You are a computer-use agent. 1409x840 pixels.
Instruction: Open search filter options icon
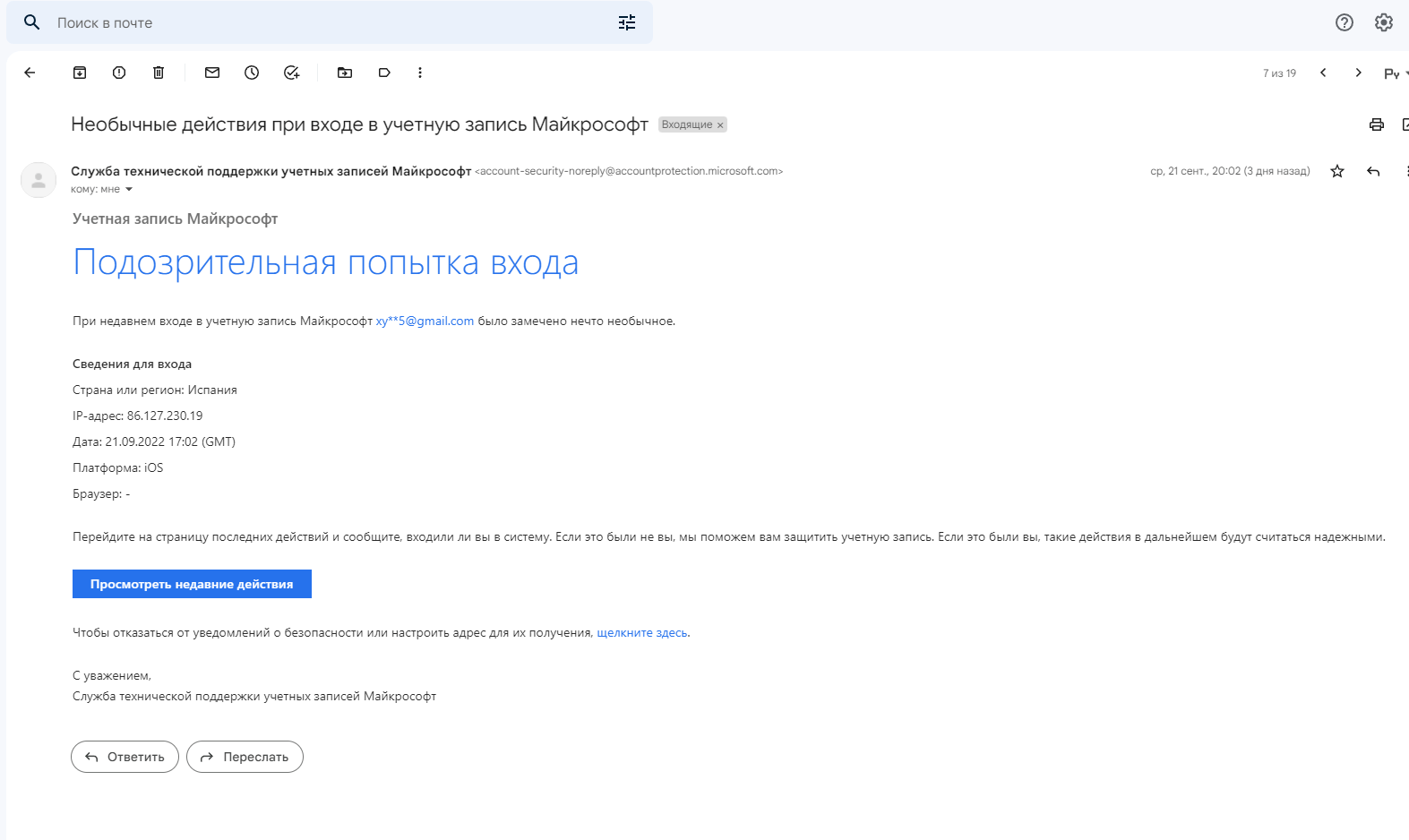coord(627,22)
